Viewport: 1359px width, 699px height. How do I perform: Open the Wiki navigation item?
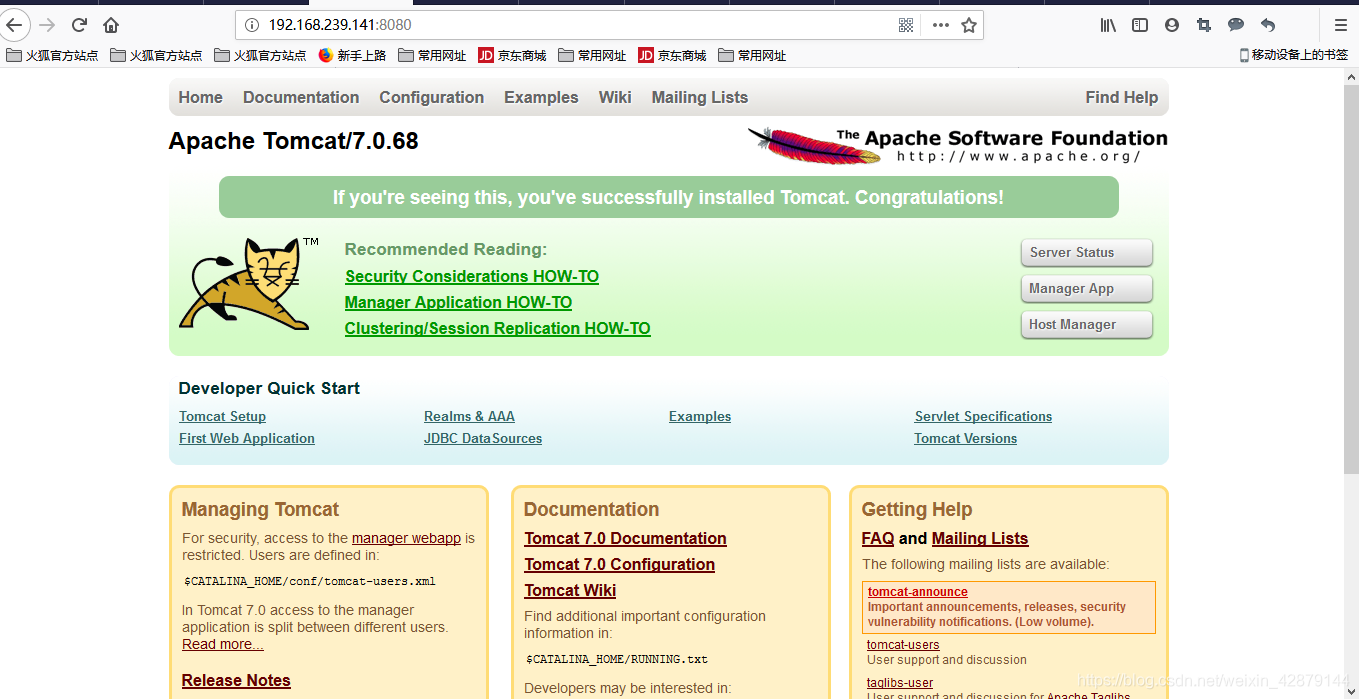pos(615,97)
